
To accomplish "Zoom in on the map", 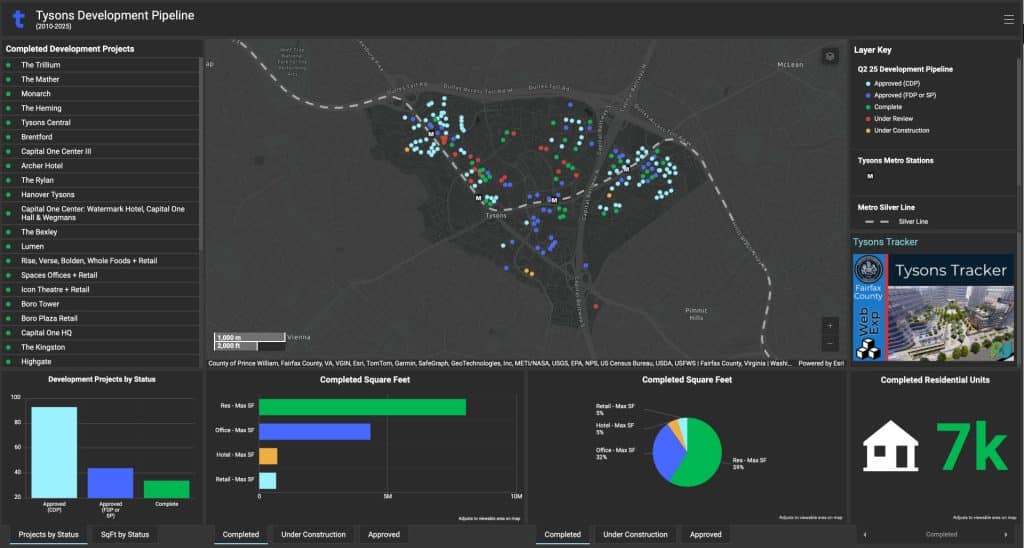I will pos(829,325).
